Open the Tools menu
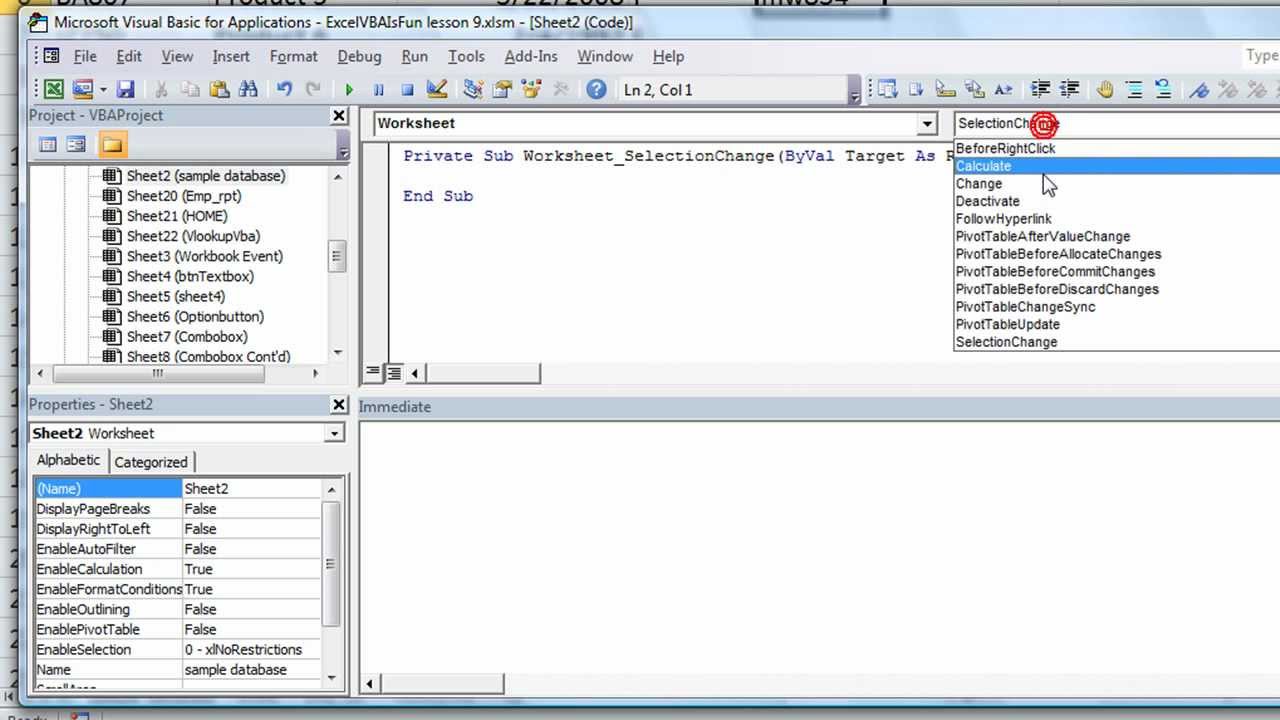Image resolution: width=1280 pixels, height=720 pixels. click(466, 57)
